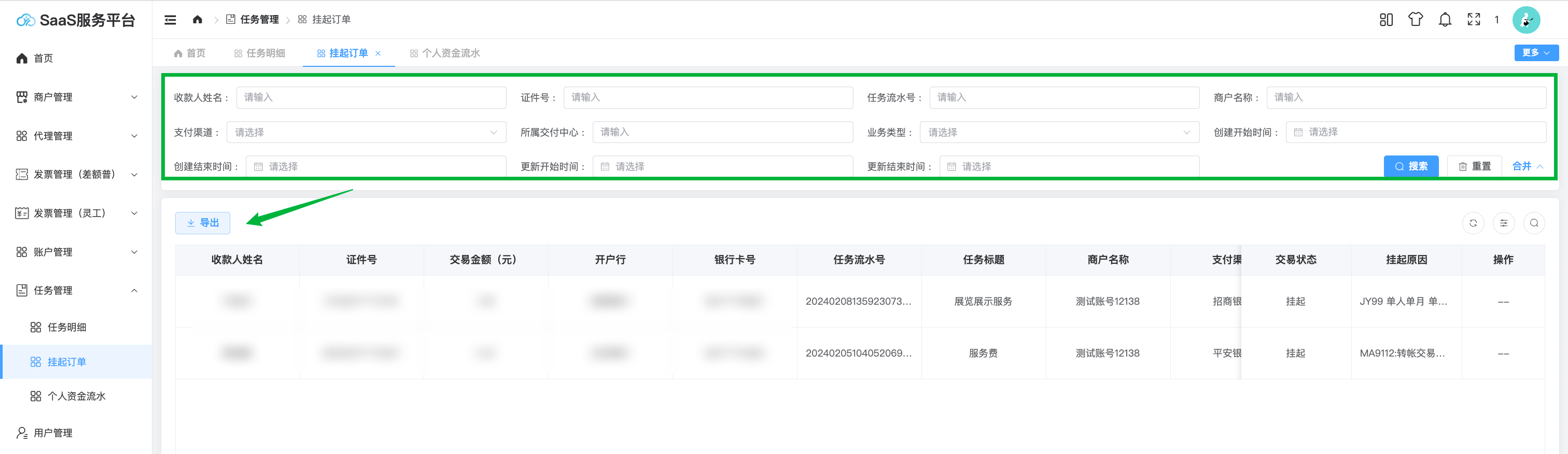Open table column settings icon
The width and height of the screenshot is (1568, 454).
1504,223
